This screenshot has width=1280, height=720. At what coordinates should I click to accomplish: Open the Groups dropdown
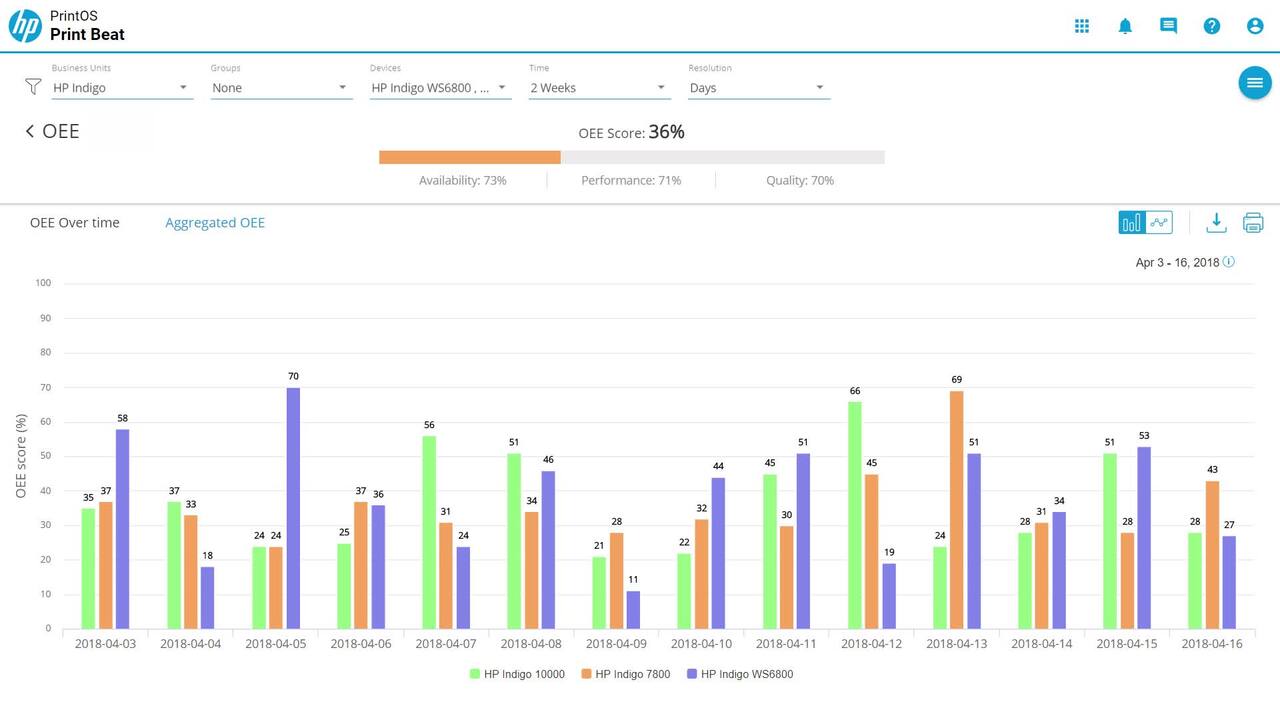(x=281, y=88)
